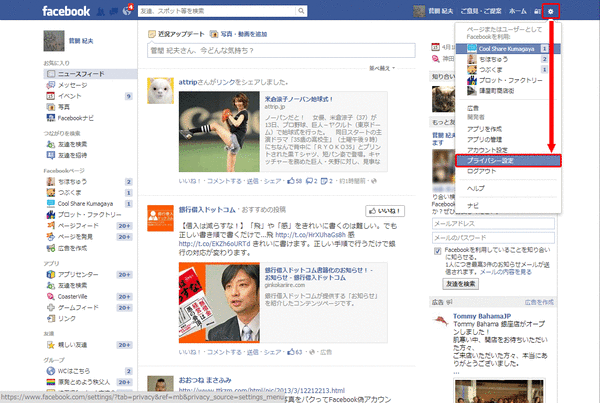Click おおつね まさふみ name link

pyautogui.click(x=205, y=380)
